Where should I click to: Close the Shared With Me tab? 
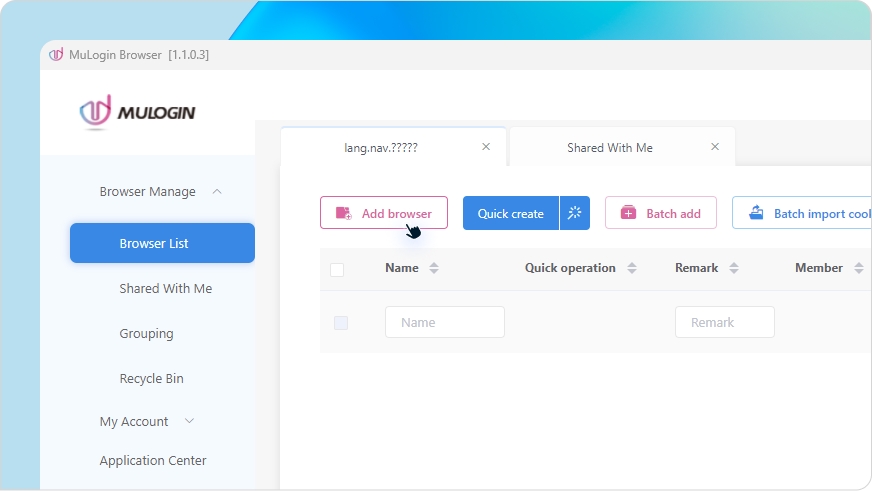click(x=715, y=147)
